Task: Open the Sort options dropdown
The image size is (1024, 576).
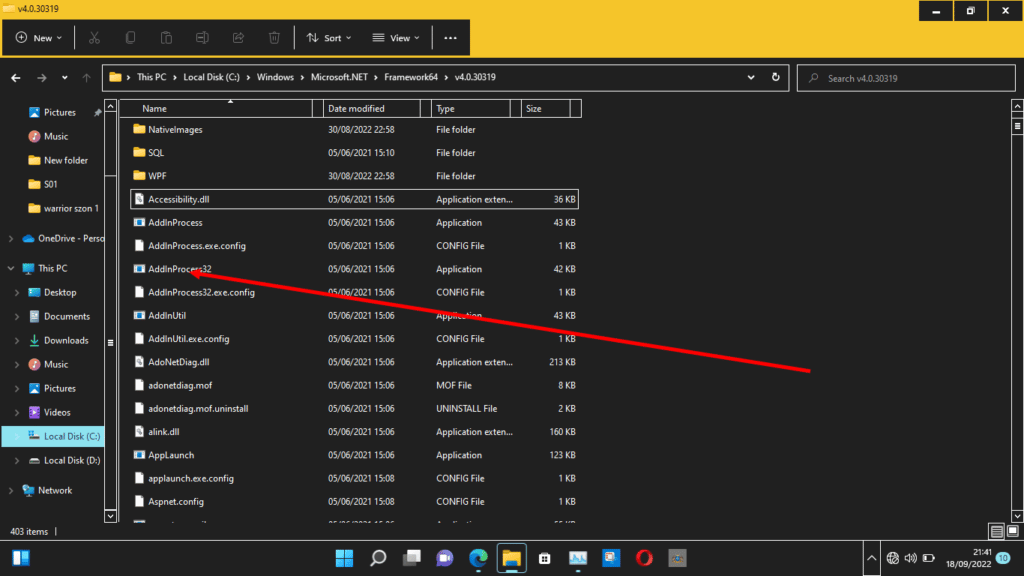Action: coord(329,38)
